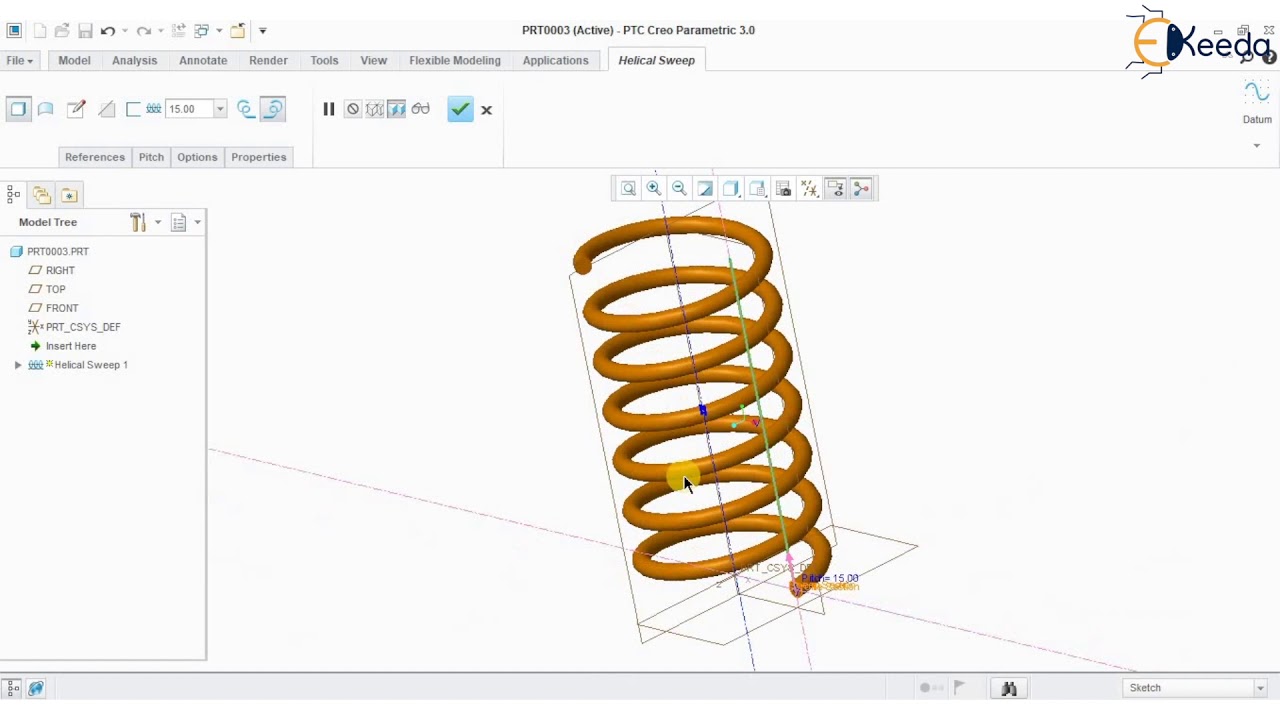Accept the helical sweep with green checkmark
The image size is (1280, 720).
click(460, 109)
